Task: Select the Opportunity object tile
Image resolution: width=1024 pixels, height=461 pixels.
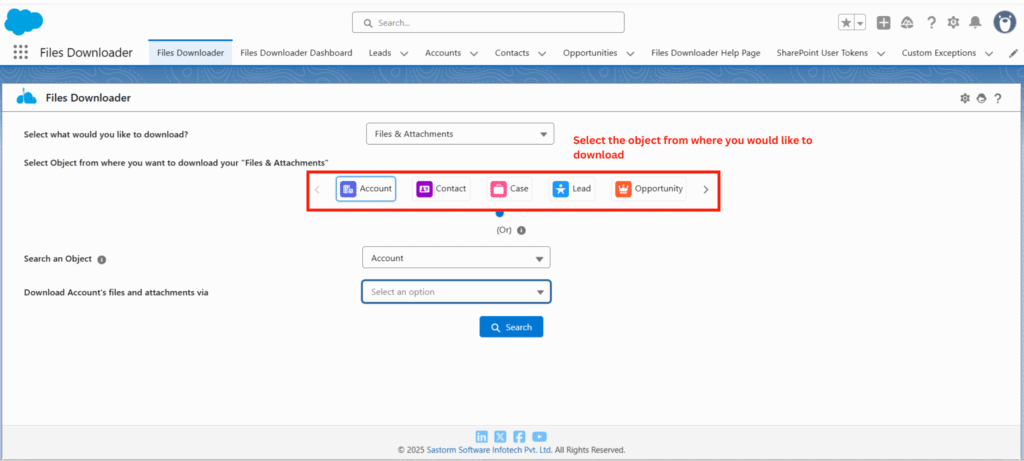Action: pos(649,189)
